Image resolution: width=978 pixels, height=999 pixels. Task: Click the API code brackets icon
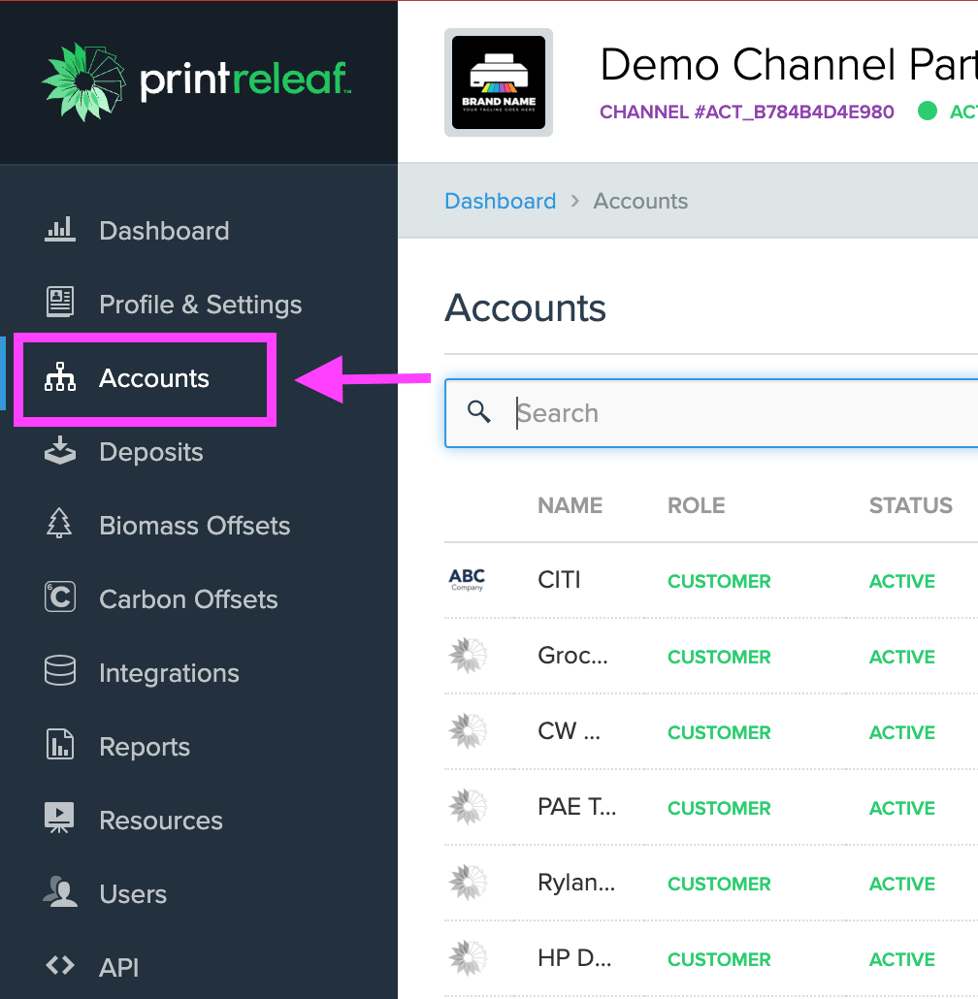tap(60, 966)
